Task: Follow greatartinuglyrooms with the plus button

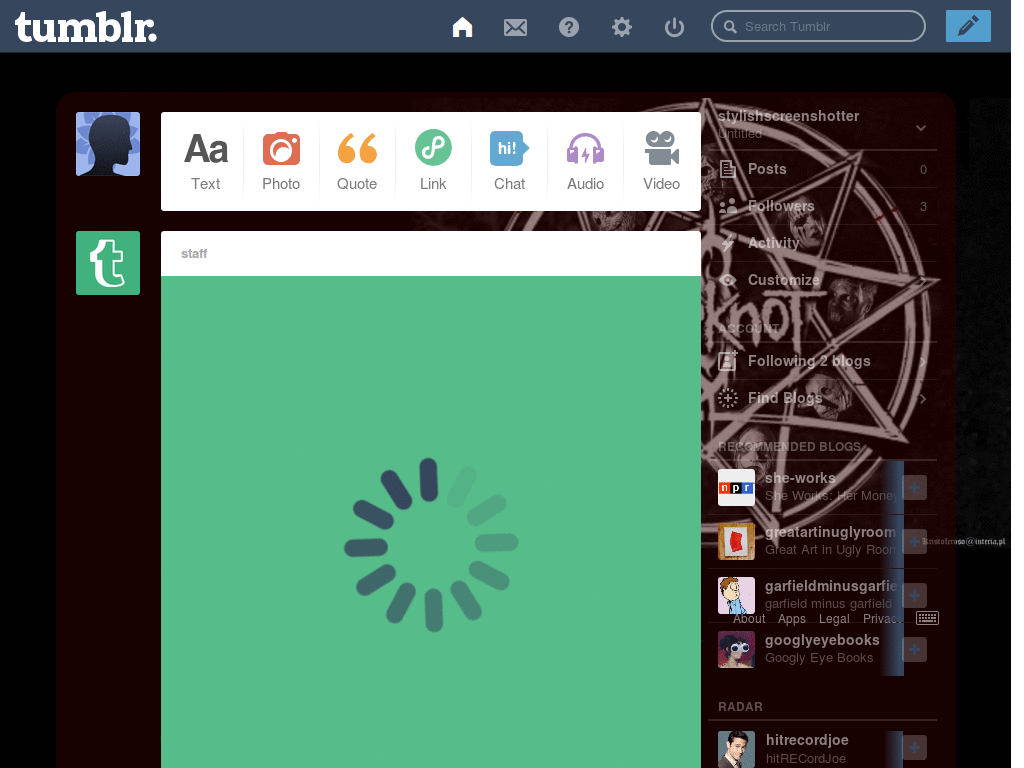Action: 914,541
